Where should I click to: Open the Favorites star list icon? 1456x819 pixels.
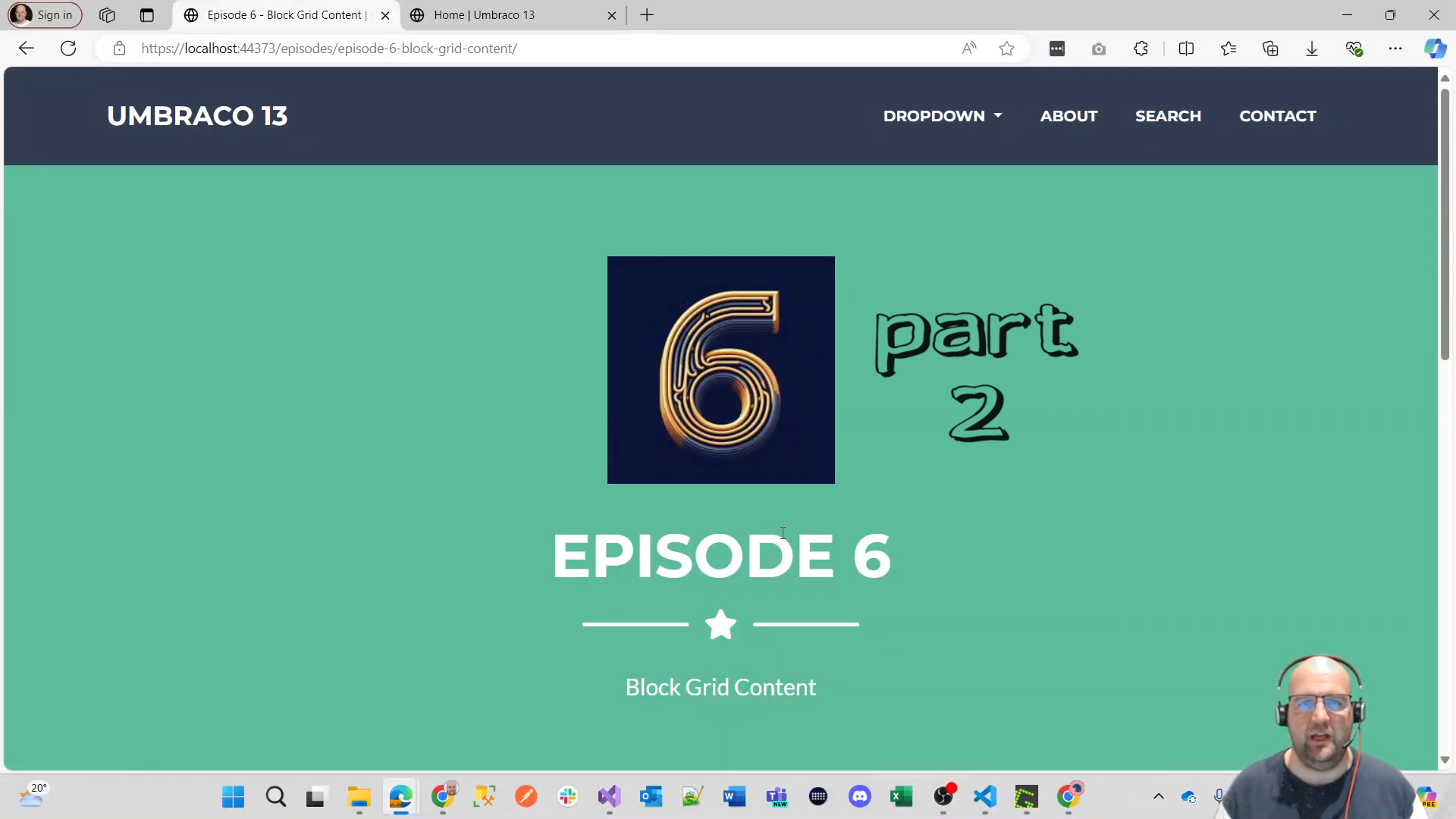pos(1229,48)
